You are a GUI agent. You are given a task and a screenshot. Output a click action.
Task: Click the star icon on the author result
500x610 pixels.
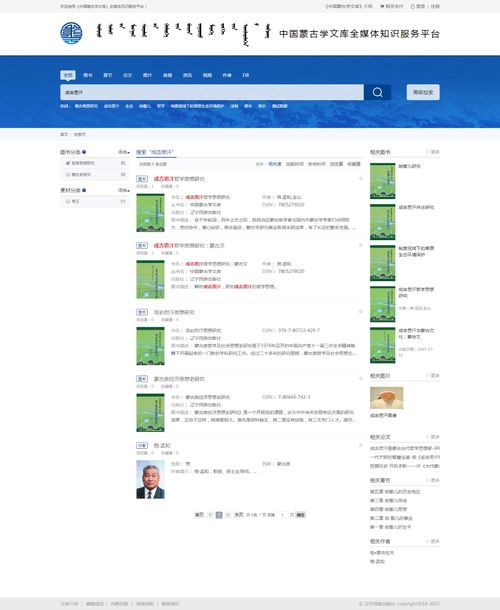(x=360, y=445)
